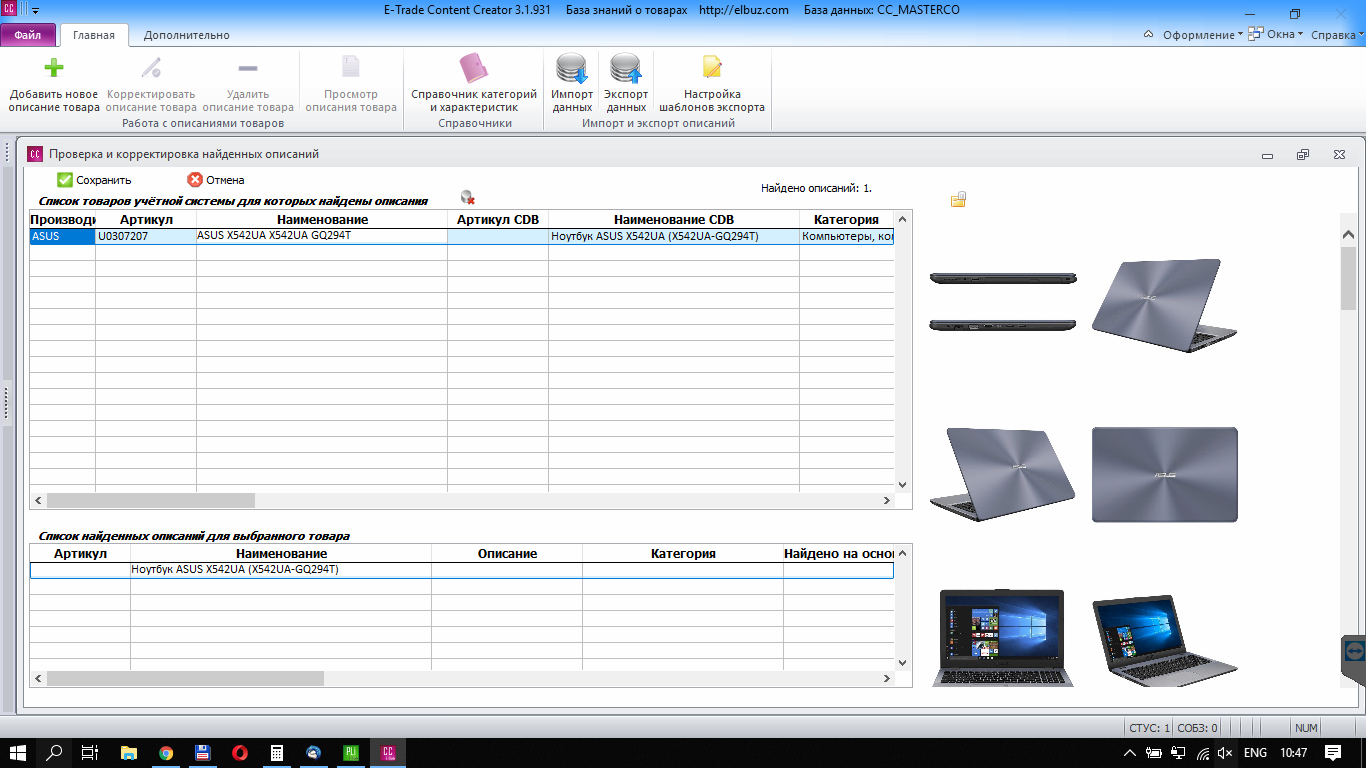Select the open laptop front view thumbnail

[1003, 638]
